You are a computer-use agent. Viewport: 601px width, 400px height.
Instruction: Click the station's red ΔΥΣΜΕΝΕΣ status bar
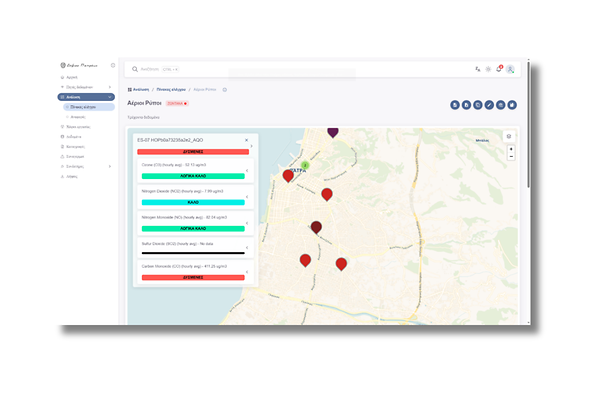(x=193, y=152)
